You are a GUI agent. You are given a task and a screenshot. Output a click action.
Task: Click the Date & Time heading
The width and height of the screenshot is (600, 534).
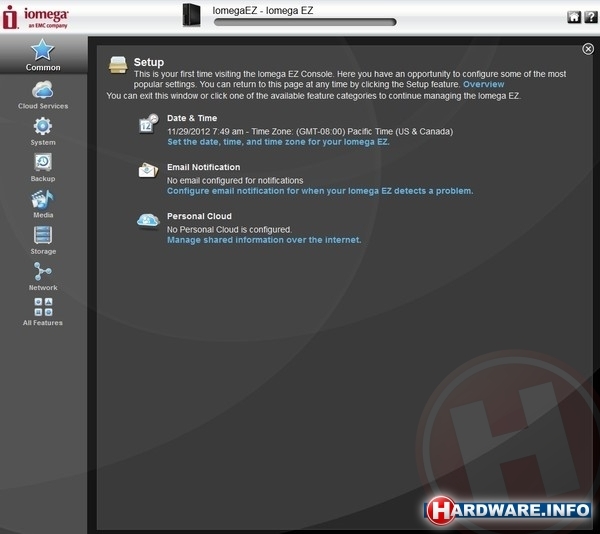pos(192,118)
